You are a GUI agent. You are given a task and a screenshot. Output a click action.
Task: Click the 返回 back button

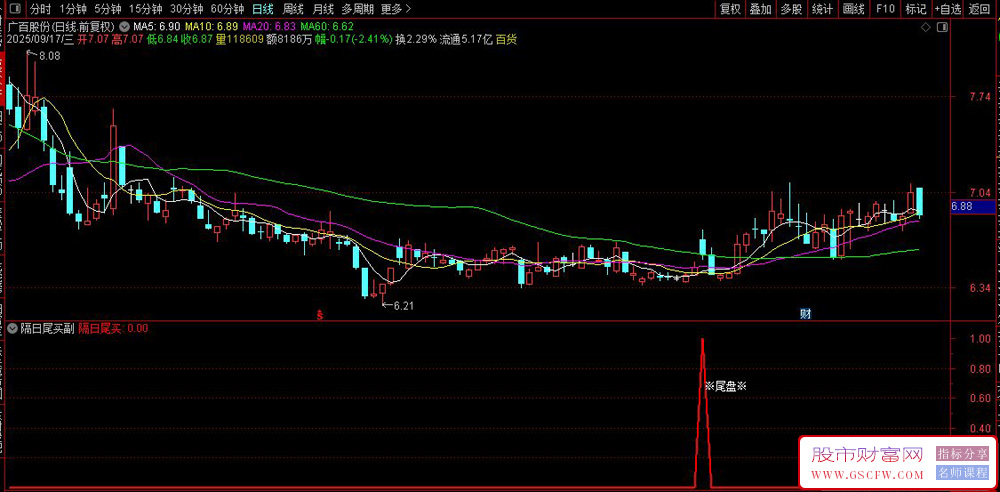click(x=980, y=9)
